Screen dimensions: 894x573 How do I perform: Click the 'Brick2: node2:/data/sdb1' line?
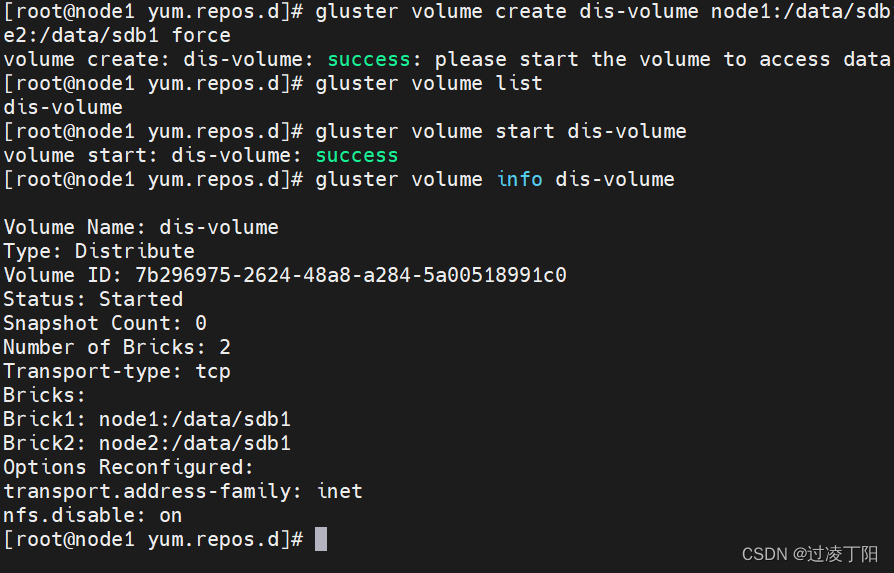(x=147, y=444)
